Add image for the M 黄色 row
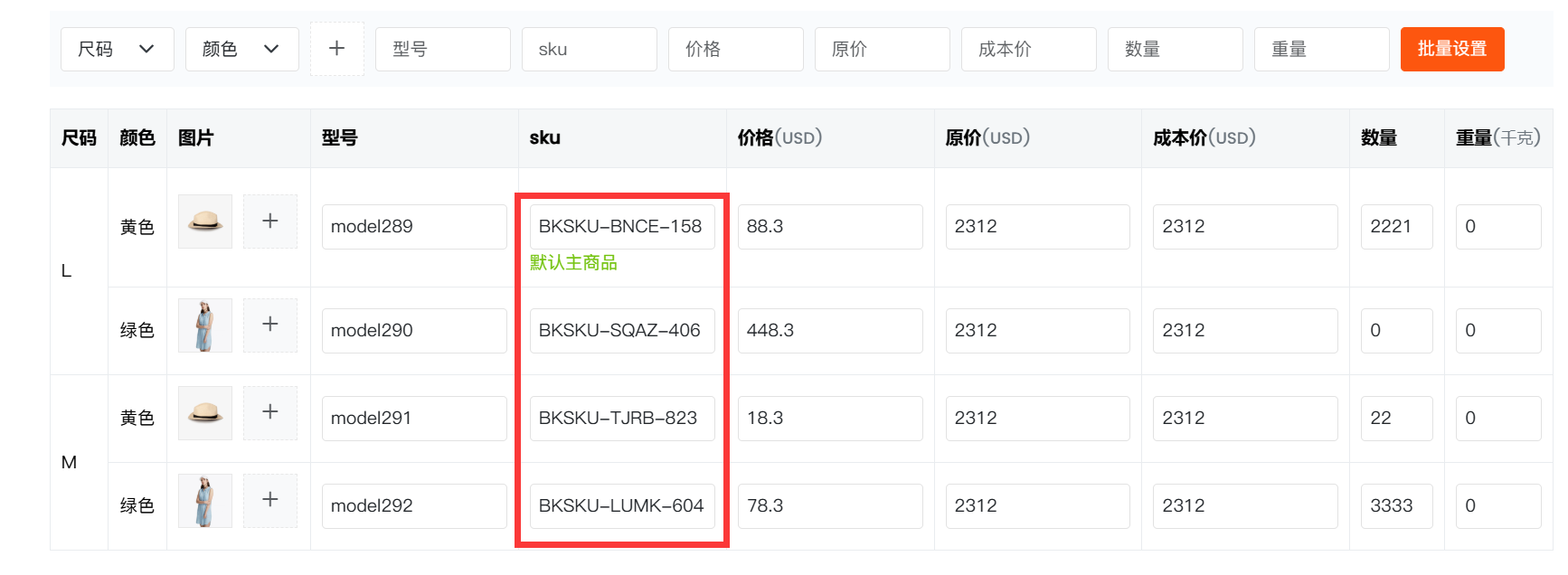Screen dimensions: 1568x575 coord(270,412)
